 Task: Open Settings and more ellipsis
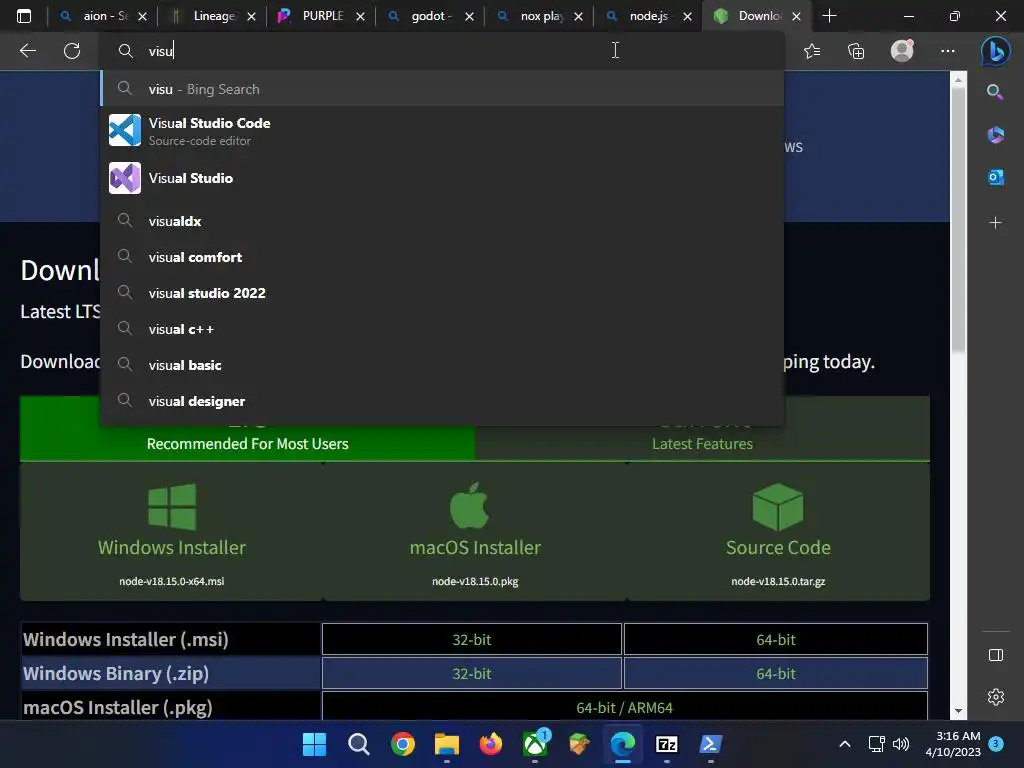tap(948, 51)
